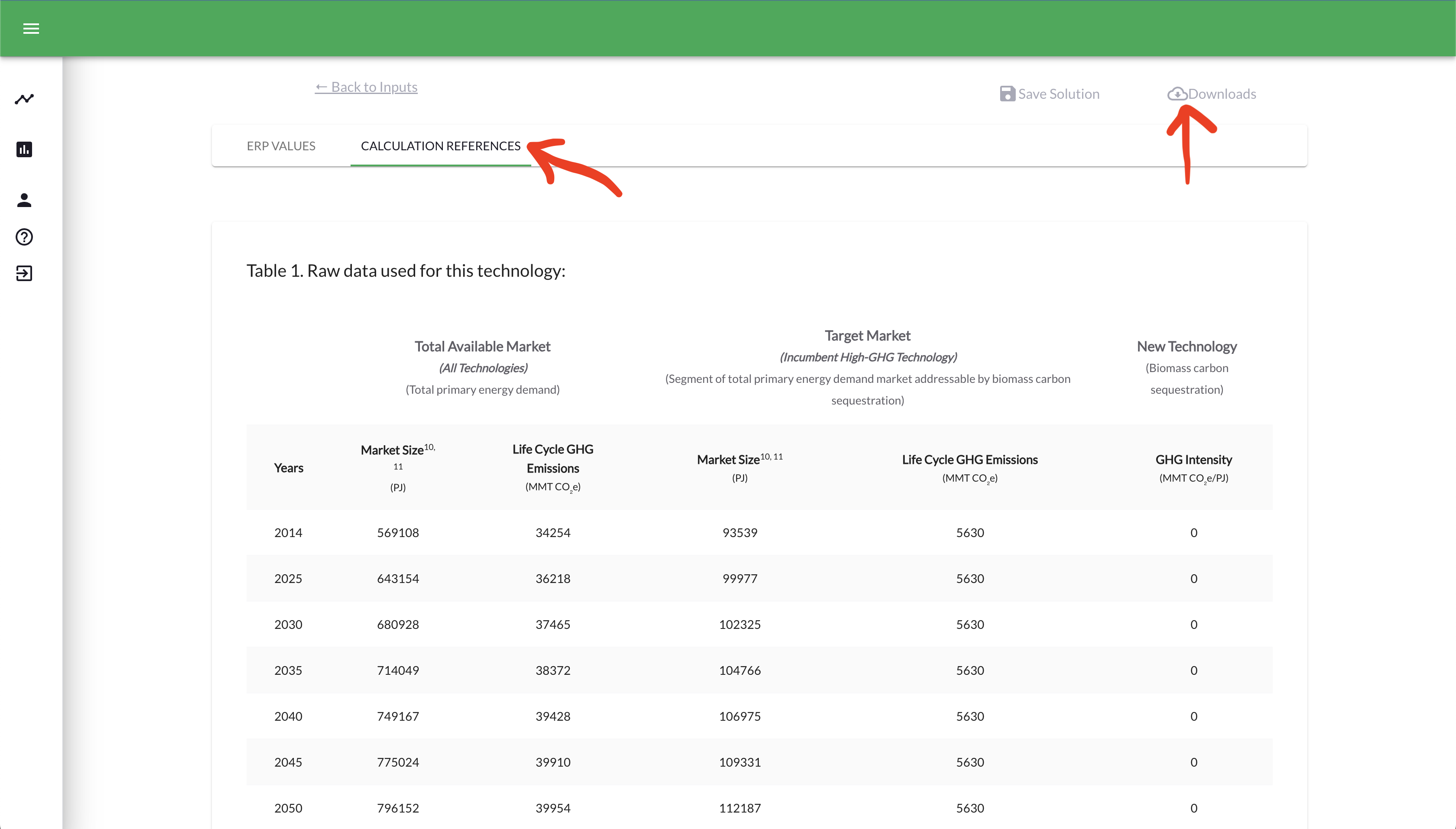Open the help question mark icon
1456x829 pixels.
24,237
